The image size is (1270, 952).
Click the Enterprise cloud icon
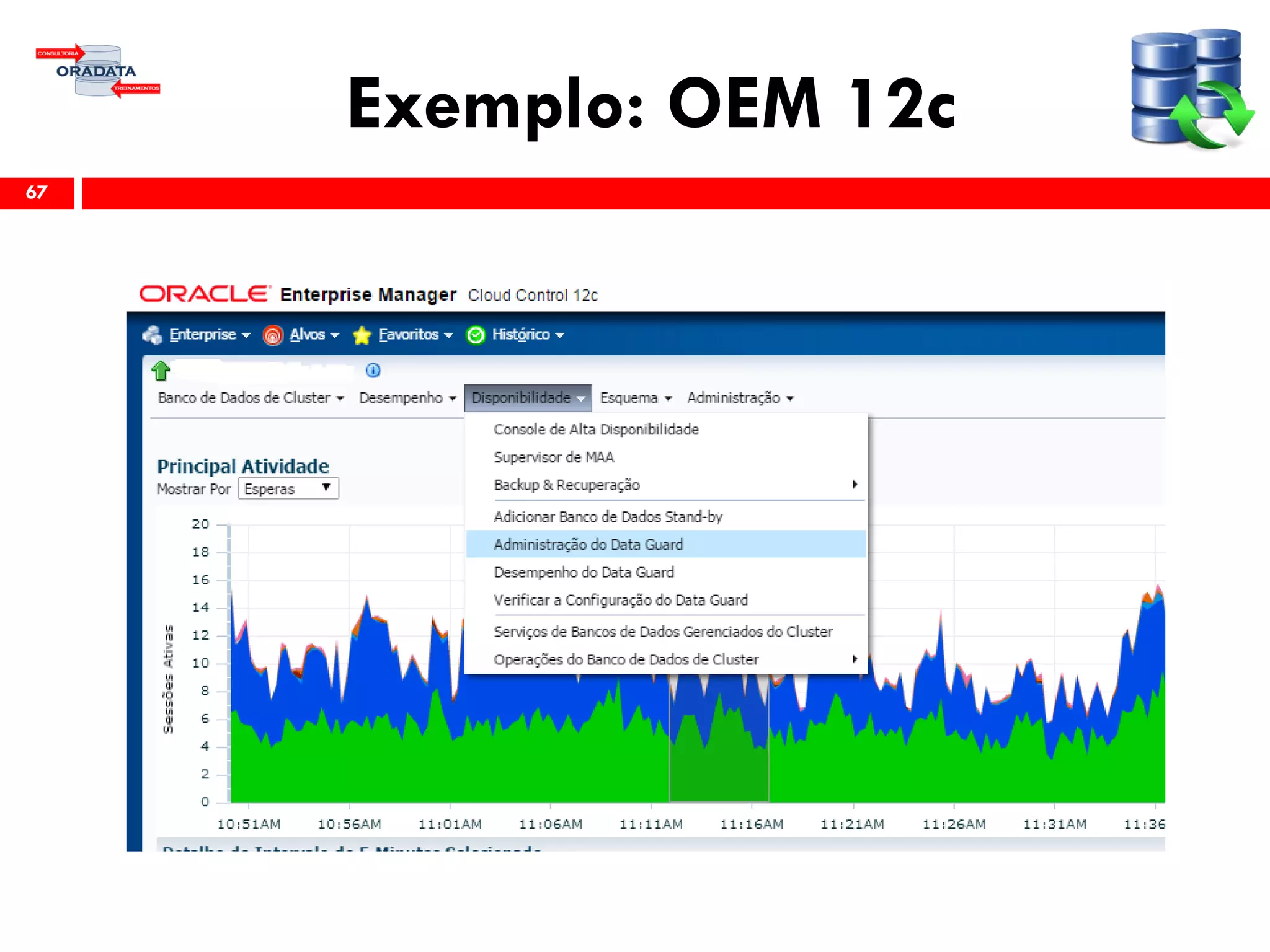(152, 335)
